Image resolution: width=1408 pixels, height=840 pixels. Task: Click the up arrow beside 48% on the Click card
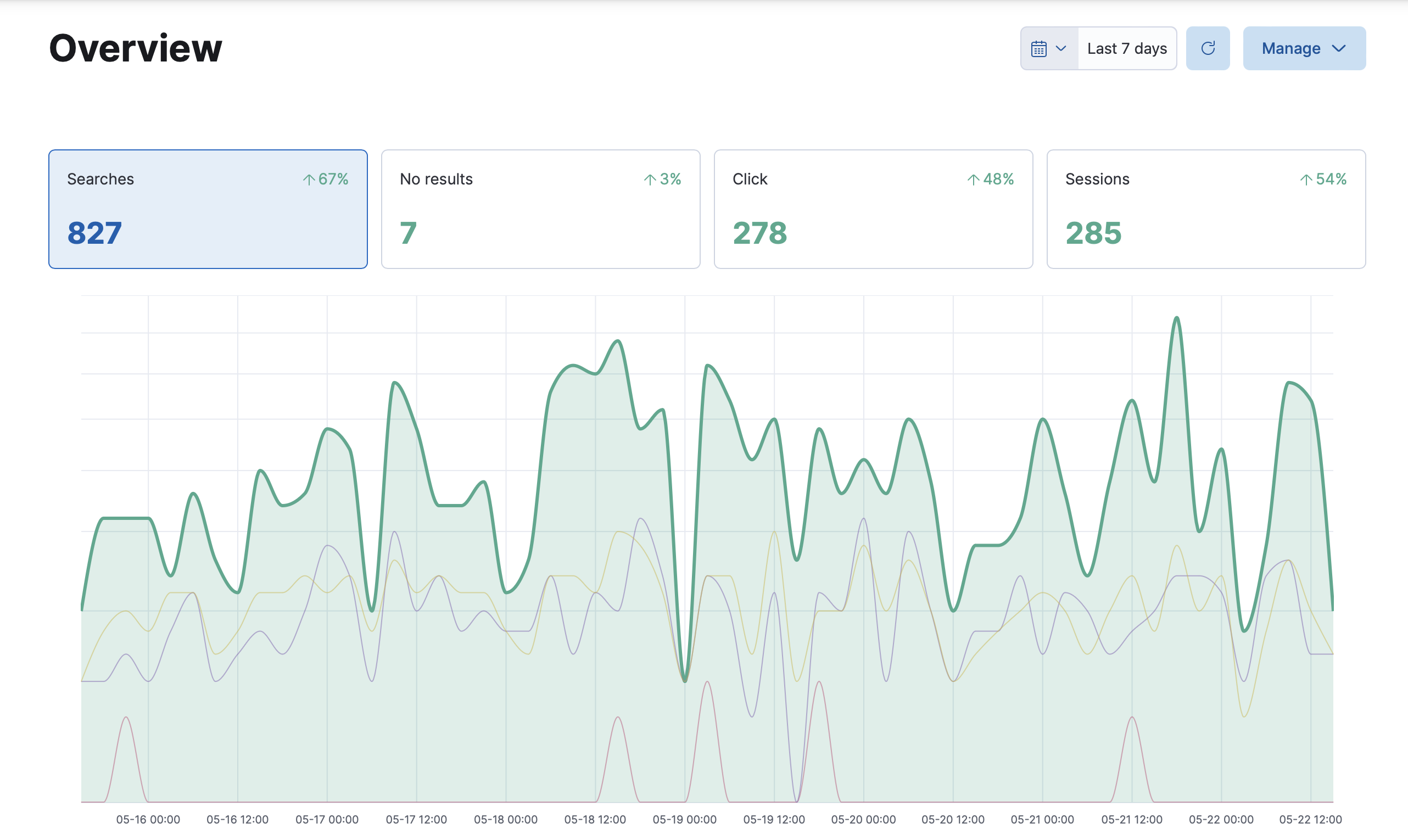(973, 180)
